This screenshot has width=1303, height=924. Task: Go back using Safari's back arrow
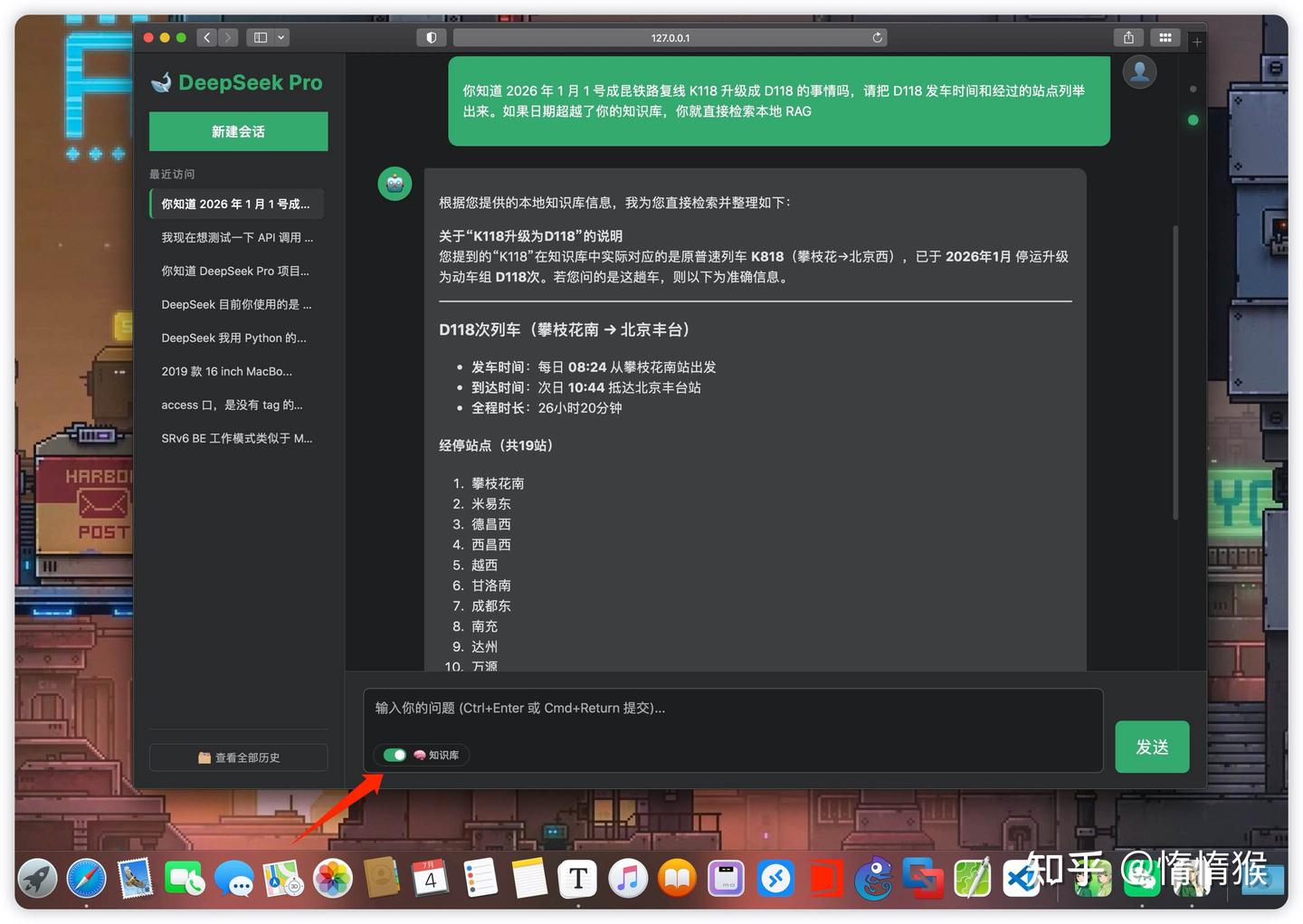click(207, 37)
